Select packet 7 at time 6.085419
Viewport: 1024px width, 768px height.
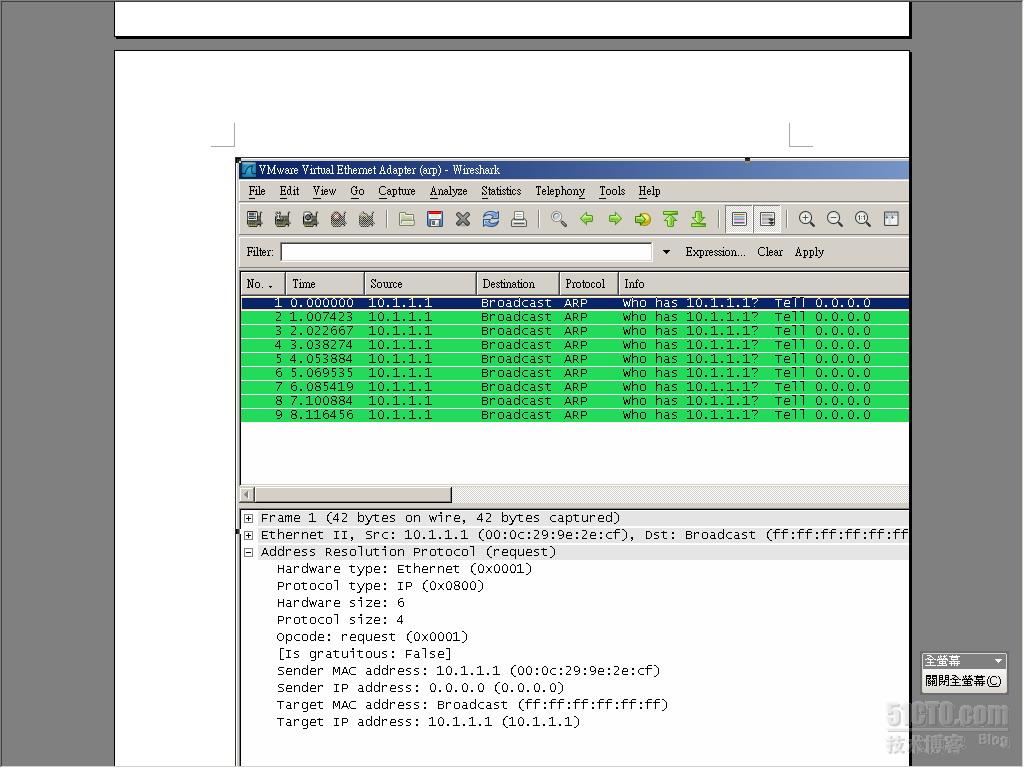(x=575, y=387)
